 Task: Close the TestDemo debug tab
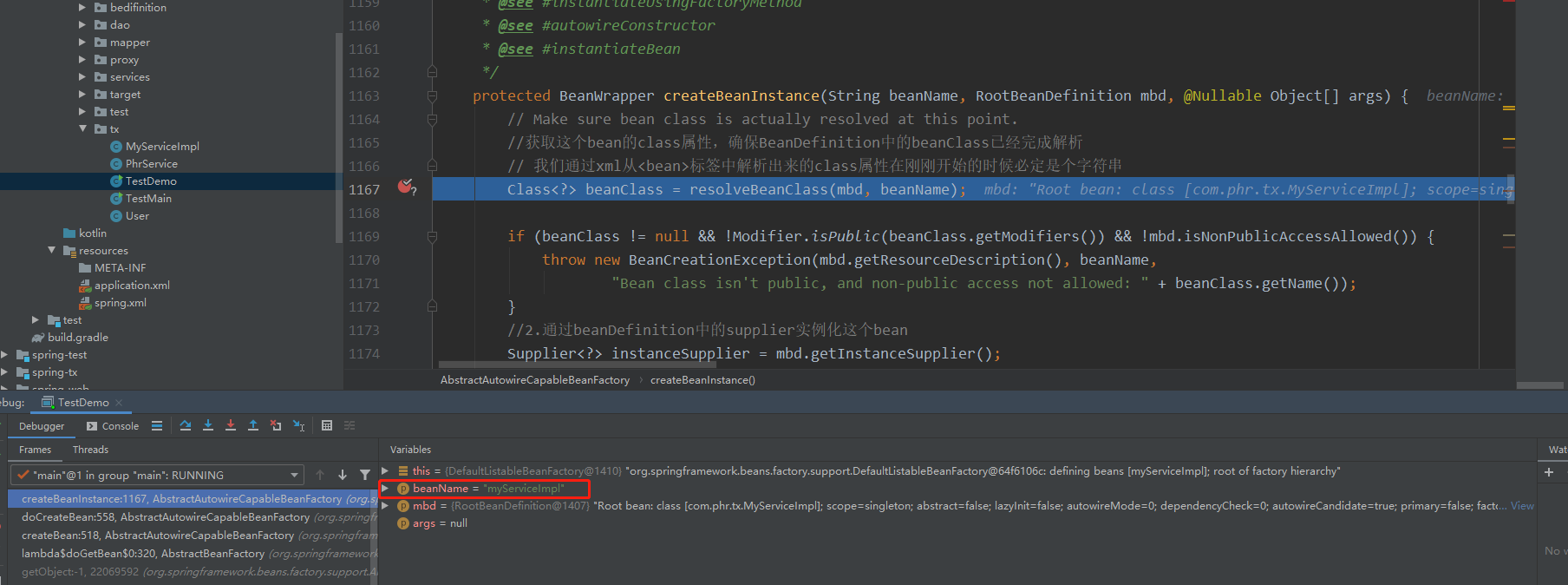[119, 403]
